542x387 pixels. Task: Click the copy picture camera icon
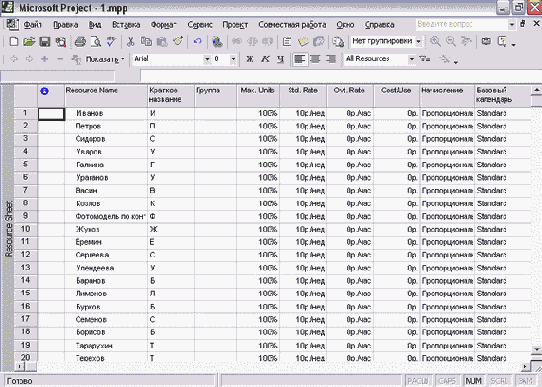click(x=486, y=42)
